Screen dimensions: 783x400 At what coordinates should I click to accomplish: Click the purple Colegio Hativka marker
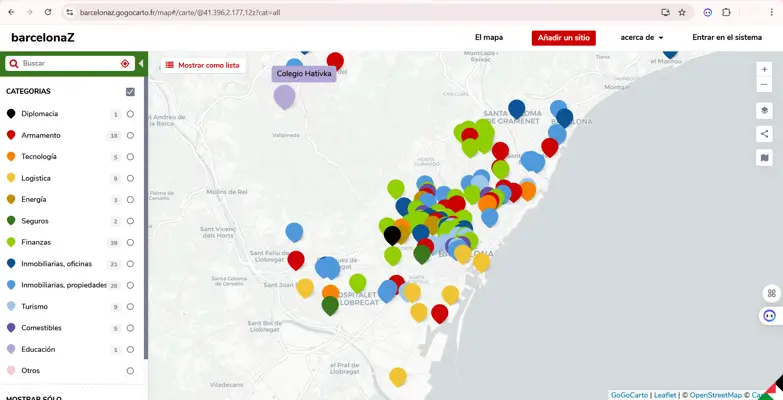(x=284, y=96)
